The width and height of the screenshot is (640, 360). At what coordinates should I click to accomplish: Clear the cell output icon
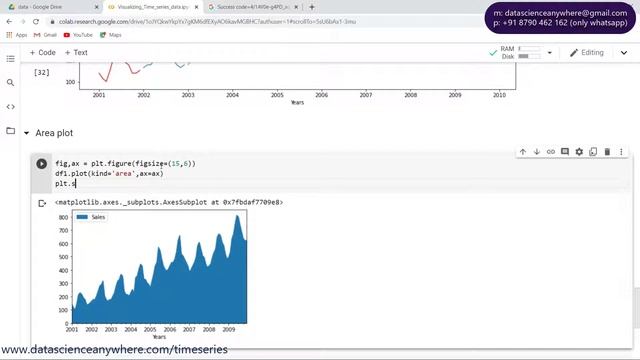pos(42,203)
